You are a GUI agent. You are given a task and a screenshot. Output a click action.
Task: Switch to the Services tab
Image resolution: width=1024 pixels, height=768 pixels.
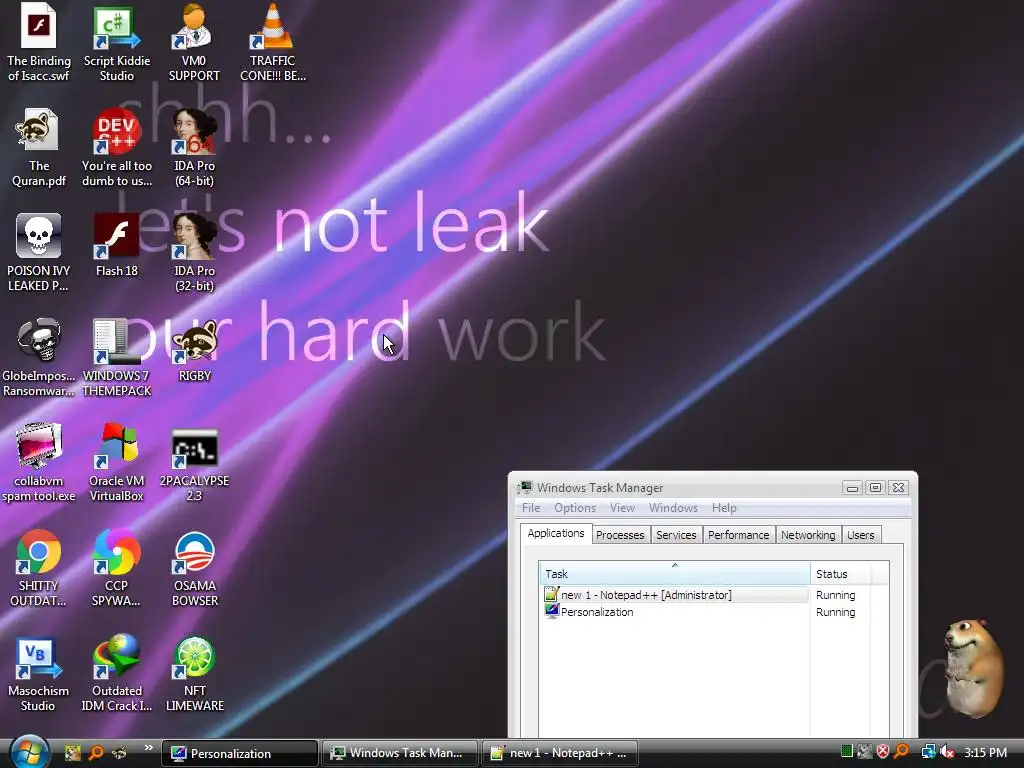click(676, 535)
